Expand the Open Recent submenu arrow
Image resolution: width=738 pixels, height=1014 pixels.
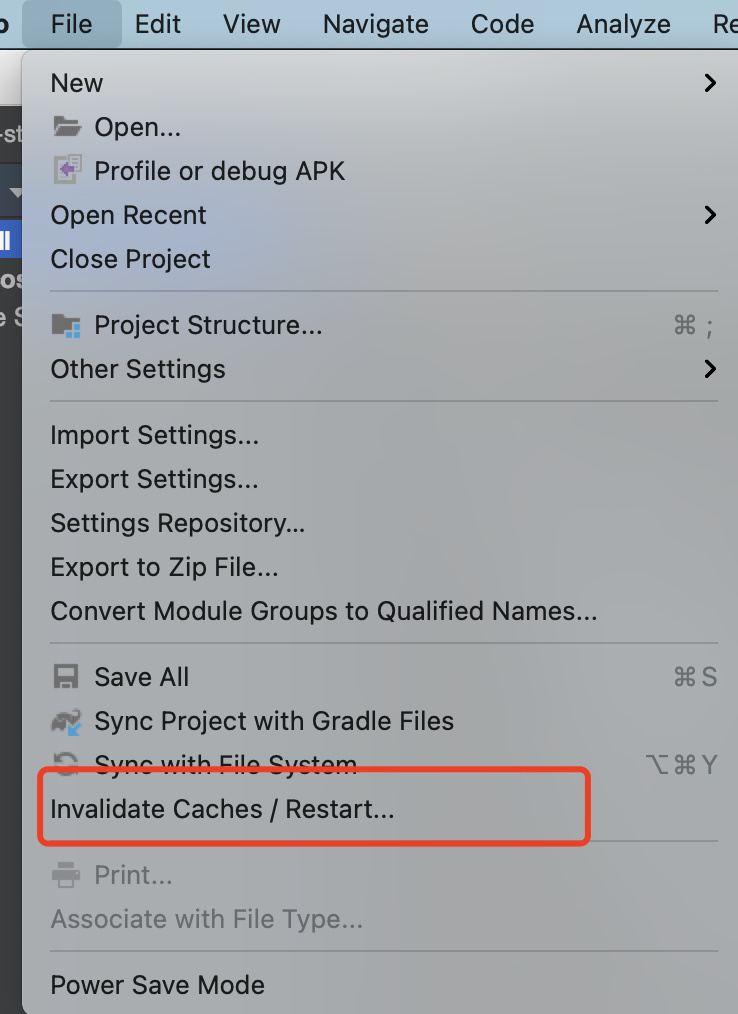(x=710, y=215)
